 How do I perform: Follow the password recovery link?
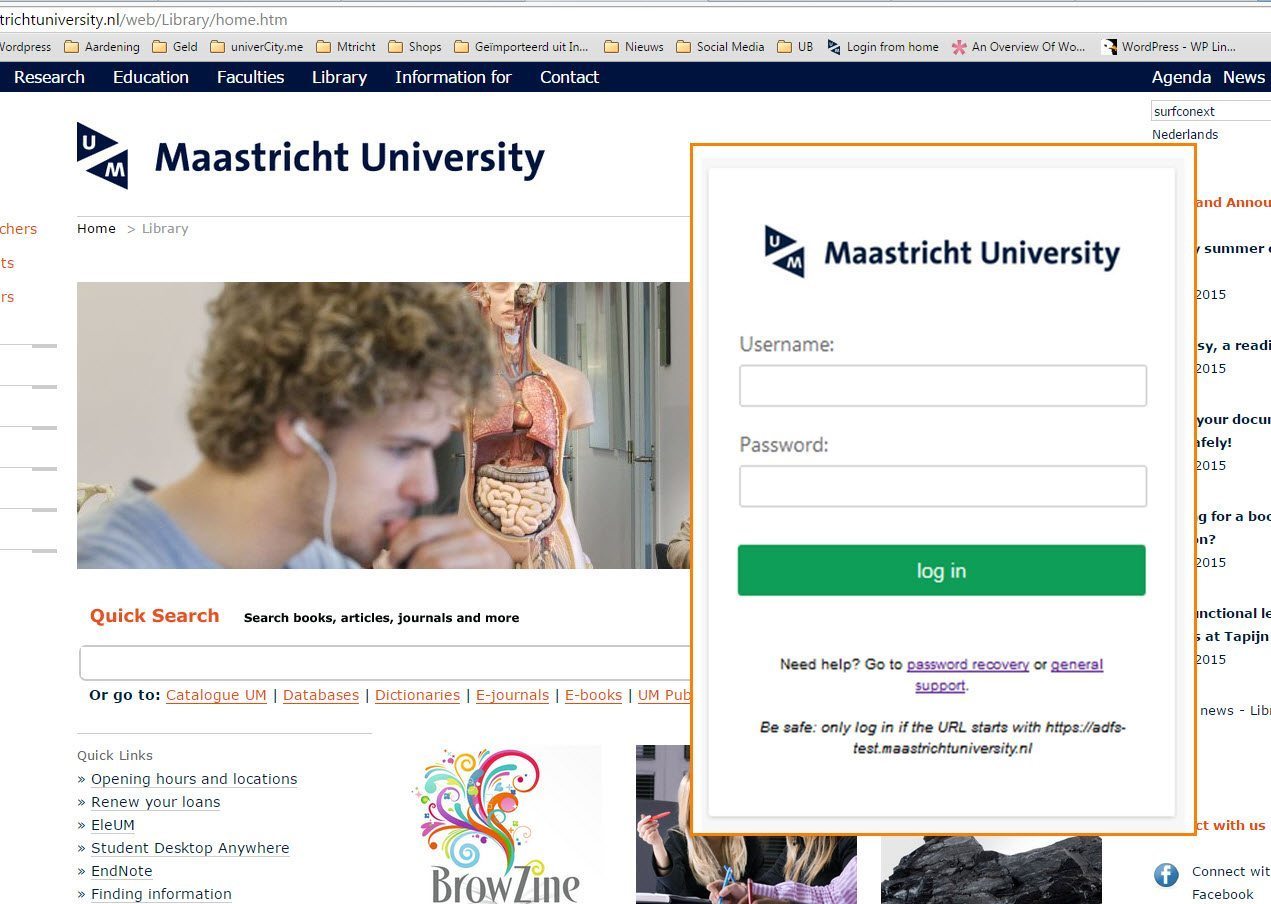click(x=968, y=664)
